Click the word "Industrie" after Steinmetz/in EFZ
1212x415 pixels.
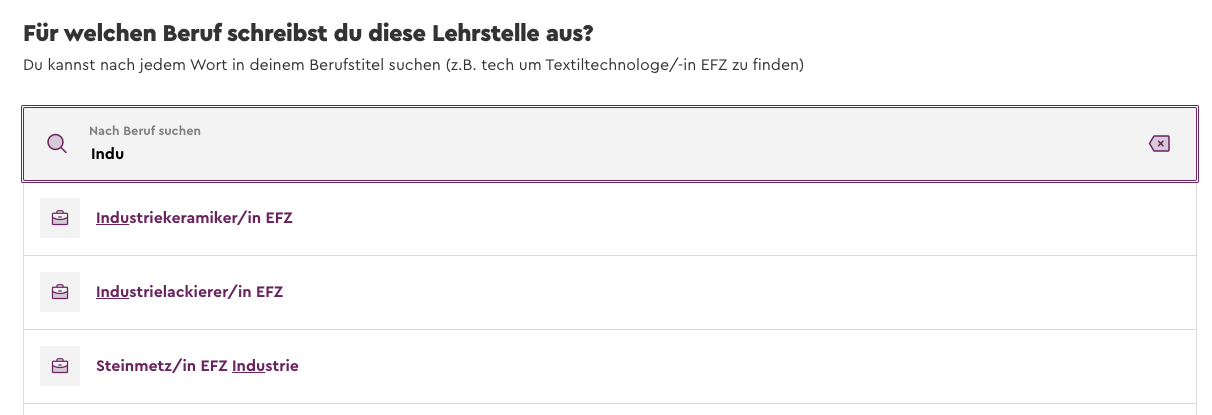point(265,366)
